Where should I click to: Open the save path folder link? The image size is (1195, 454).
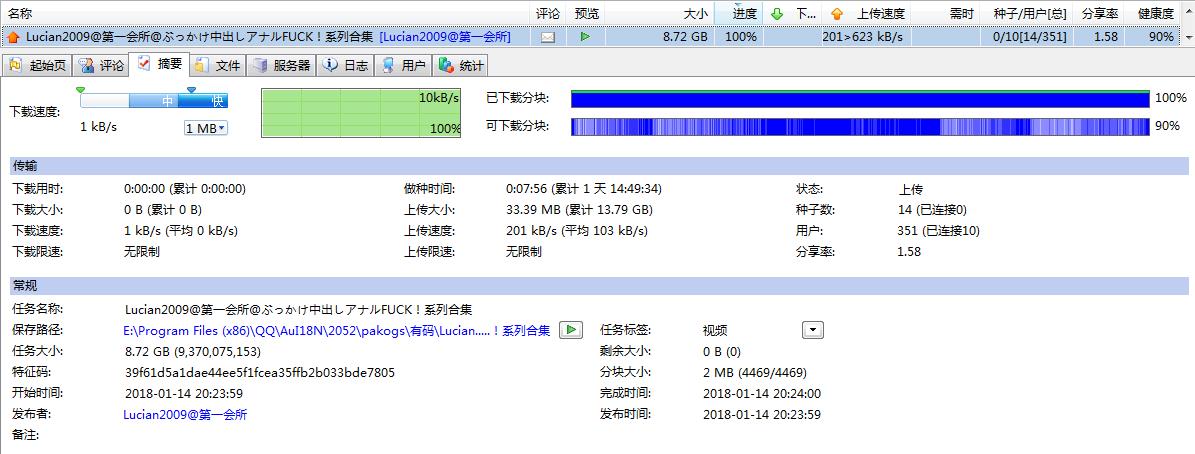[336, 330]
